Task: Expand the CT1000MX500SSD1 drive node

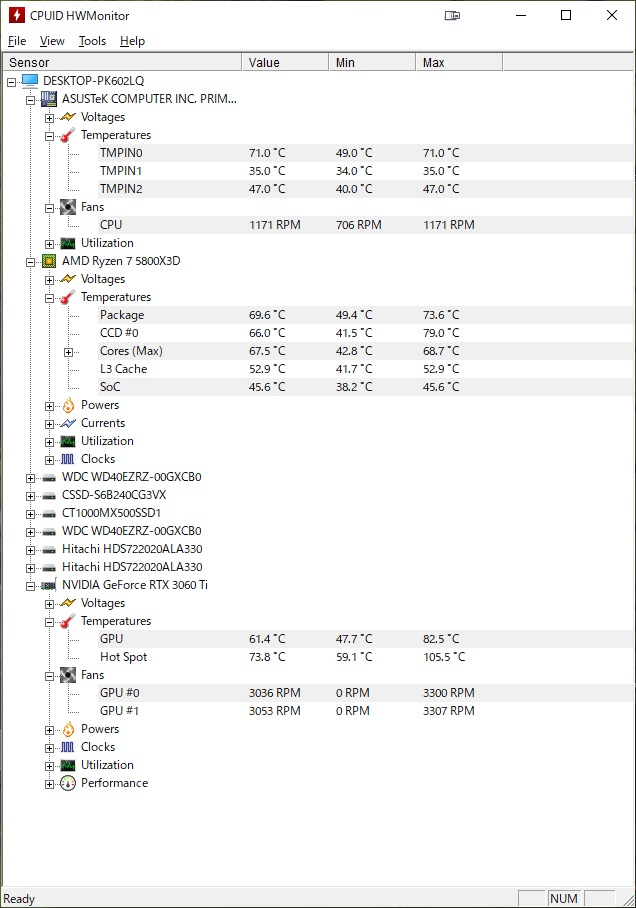Action: click(30, 514)
